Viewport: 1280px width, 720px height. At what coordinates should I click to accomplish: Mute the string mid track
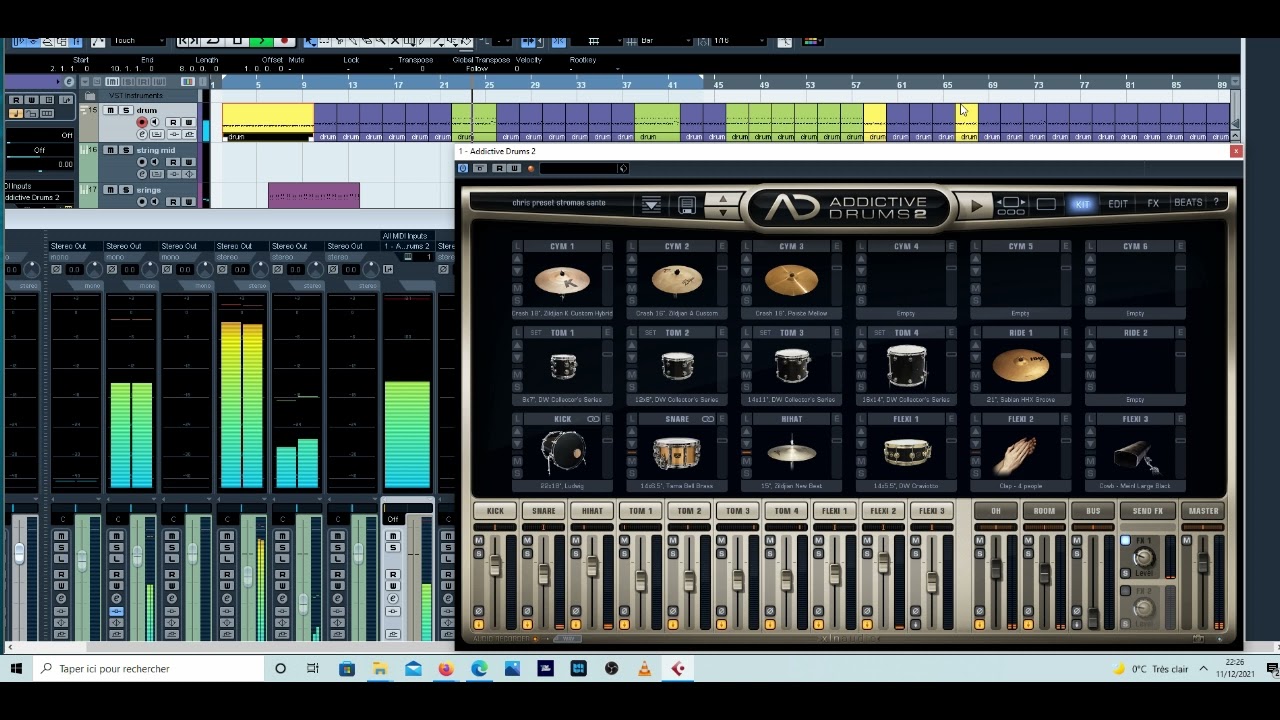tap(111, 150)
